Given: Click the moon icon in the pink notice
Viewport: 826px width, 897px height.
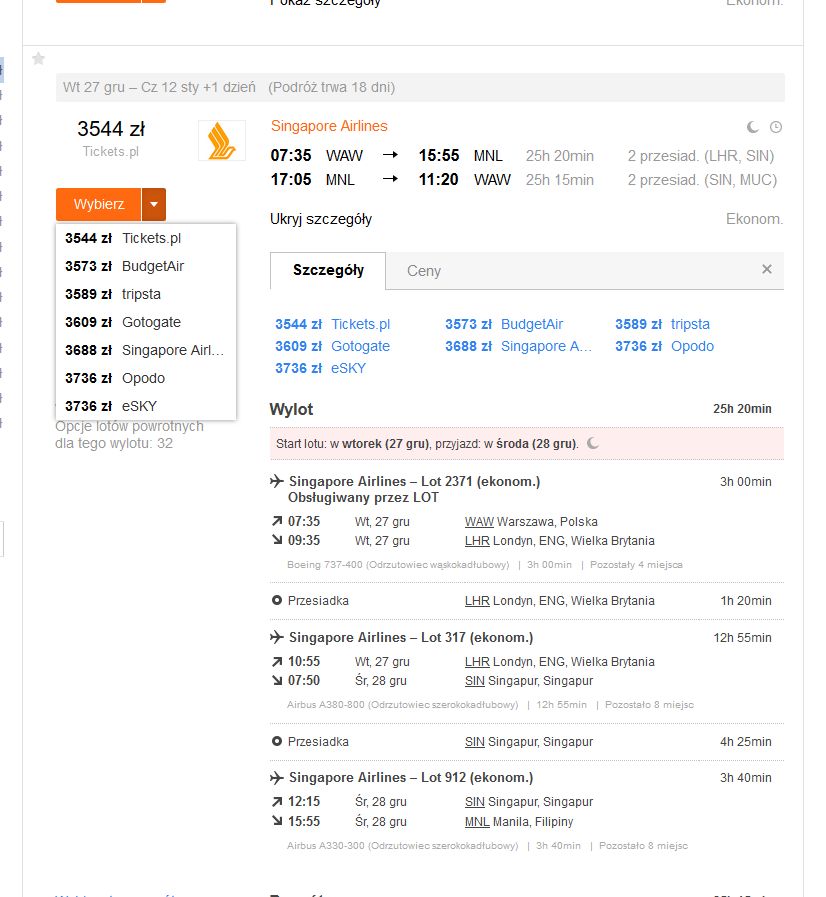Looking at the screenshot, I should (593, 443).
